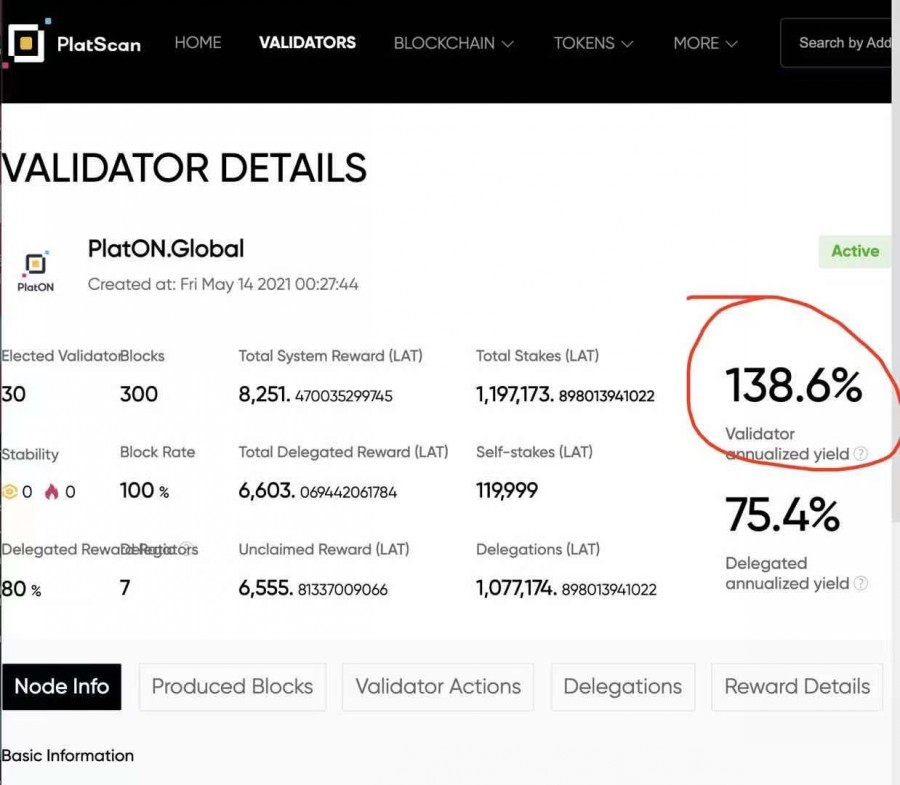
Task: Click the Created at date text
Action: (223, 285)
